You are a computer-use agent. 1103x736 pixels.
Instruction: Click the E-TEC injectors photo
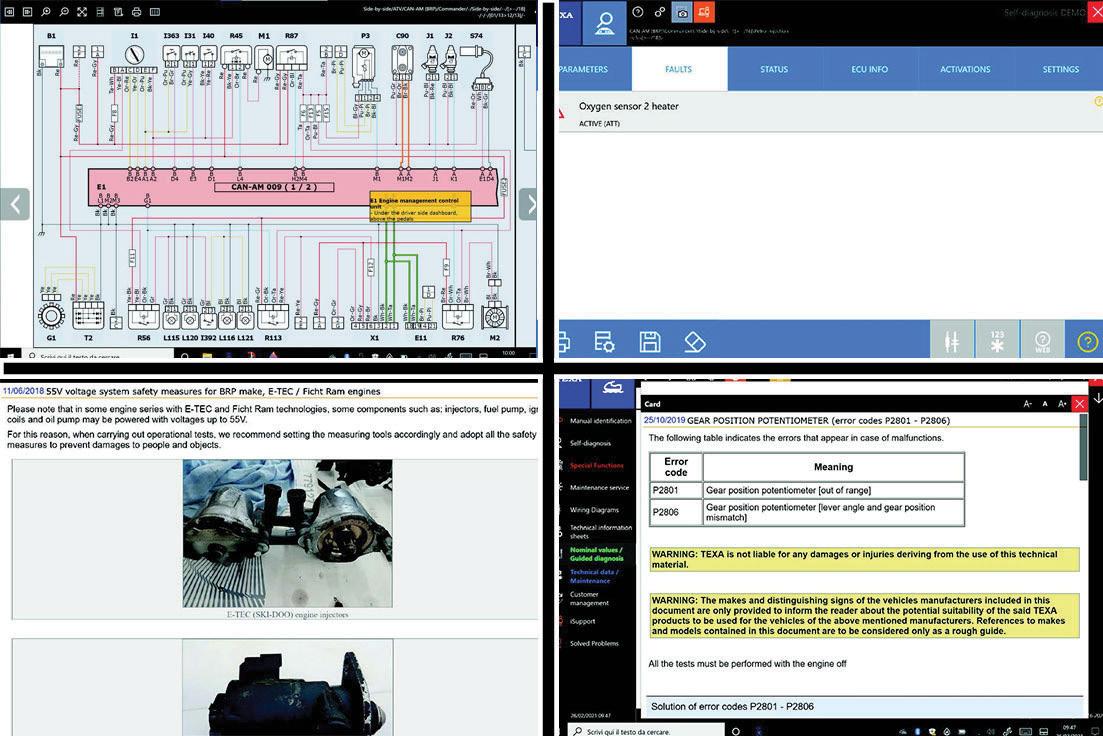tap(287, 533)
